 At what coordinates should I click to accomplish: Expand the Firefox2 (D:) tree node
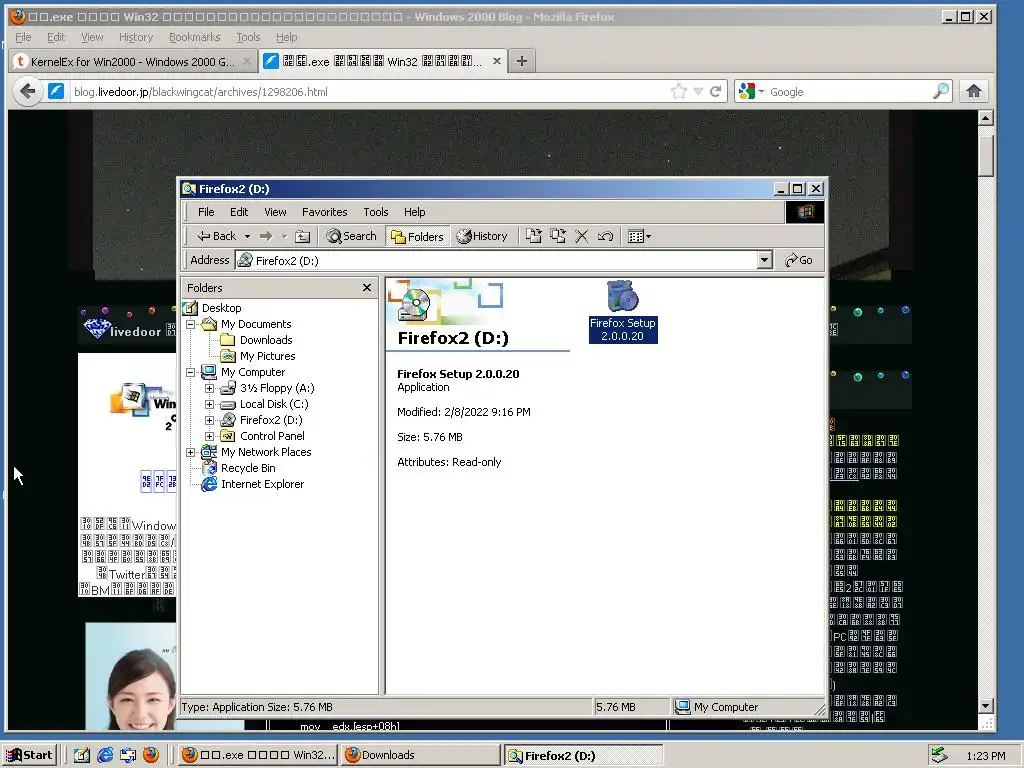point(210,421)
